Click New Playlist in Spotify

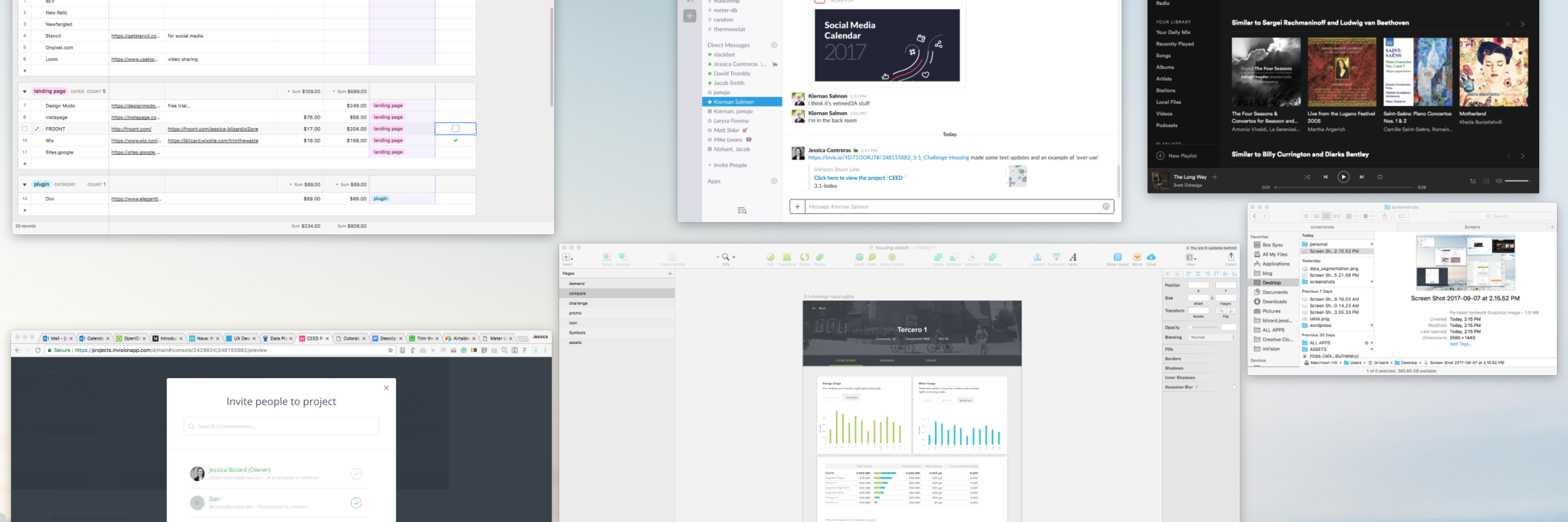1177,156
